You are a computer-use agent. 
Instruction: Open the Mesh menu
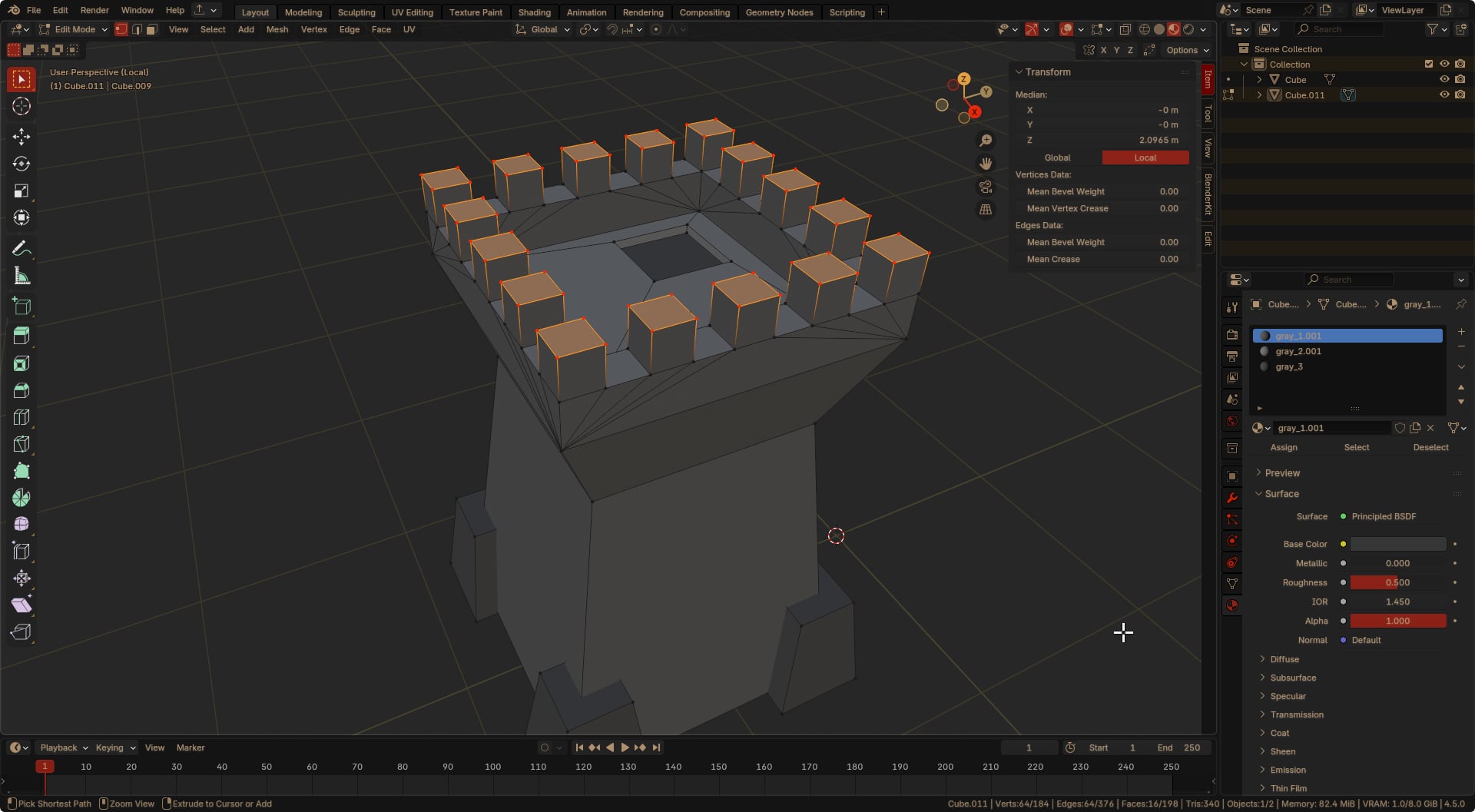(x=277, y=29)
